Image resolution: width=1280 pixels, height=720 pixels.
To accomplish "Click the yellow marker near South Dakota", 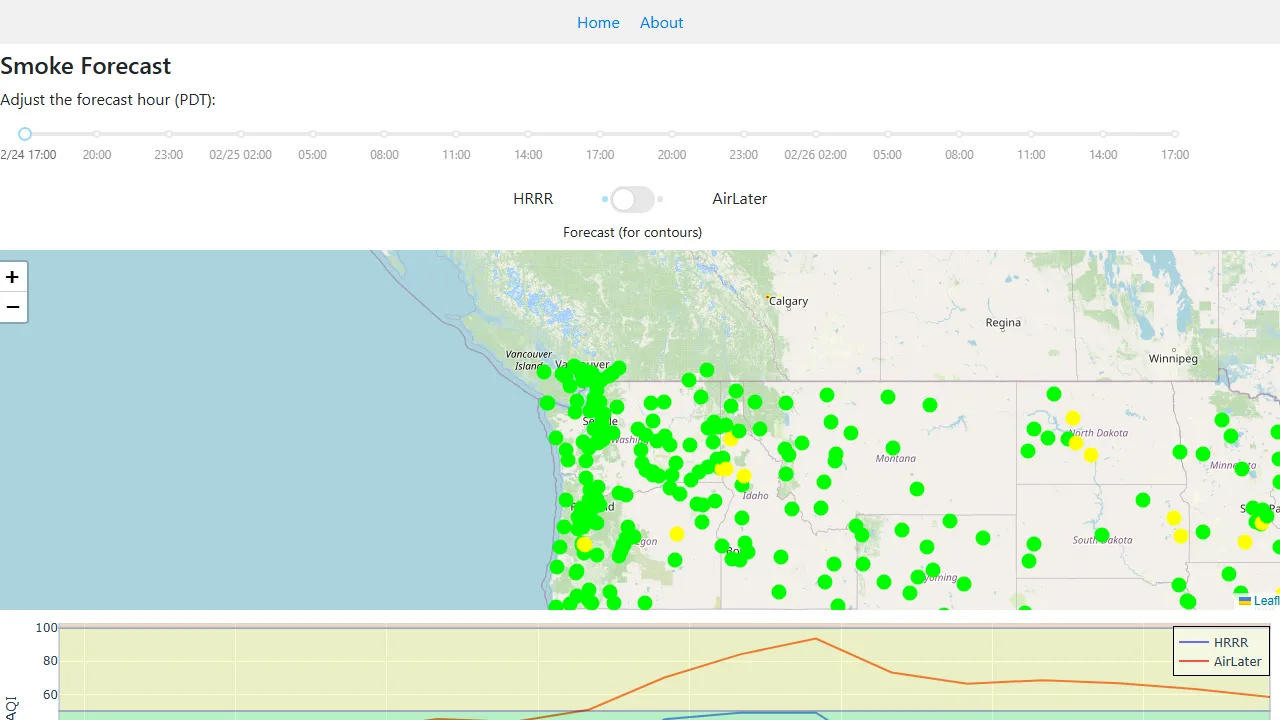I will (1173, 519).
